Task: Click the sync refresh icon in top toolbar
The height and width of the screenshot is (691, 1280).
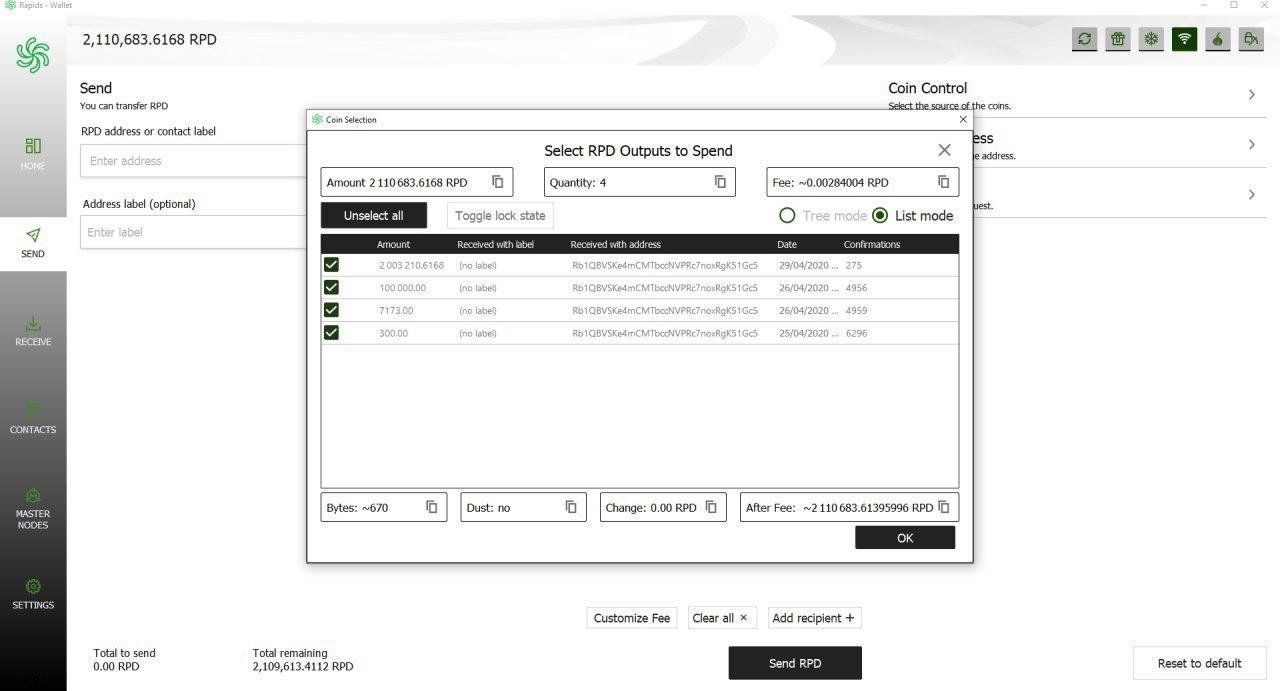Action: [x=1085, y=39]
